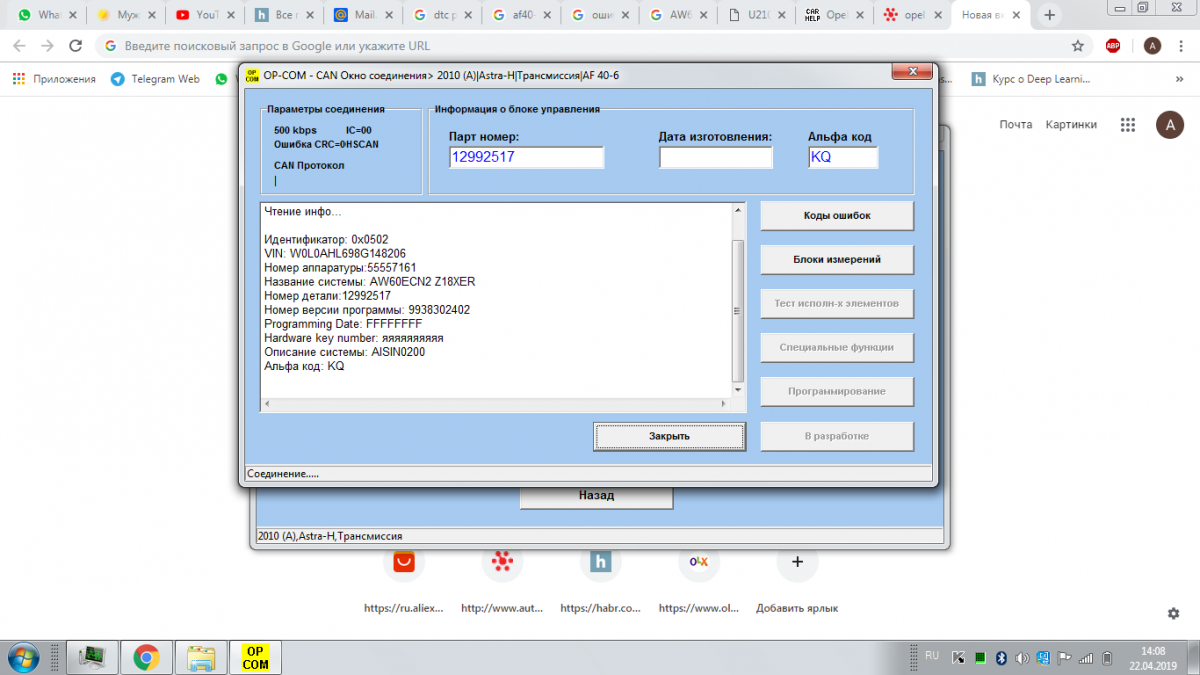Click the Chrome taskbar icon
The width and height of the screenshot is (1200, 675).
coord(147,657)
